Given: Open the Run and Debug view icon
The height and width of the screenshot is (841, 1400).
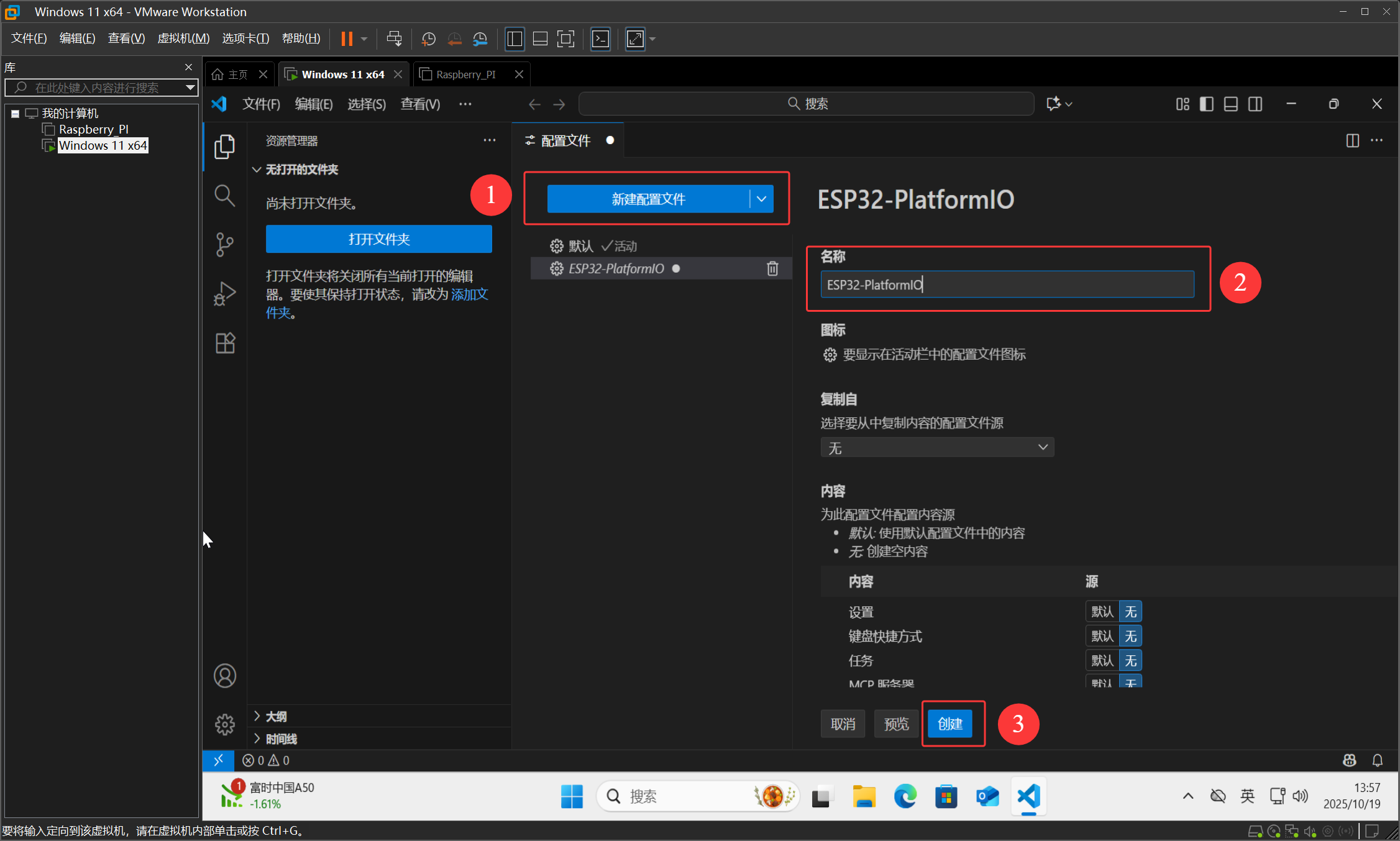Looking at the screenshot, I should [224, 294].
